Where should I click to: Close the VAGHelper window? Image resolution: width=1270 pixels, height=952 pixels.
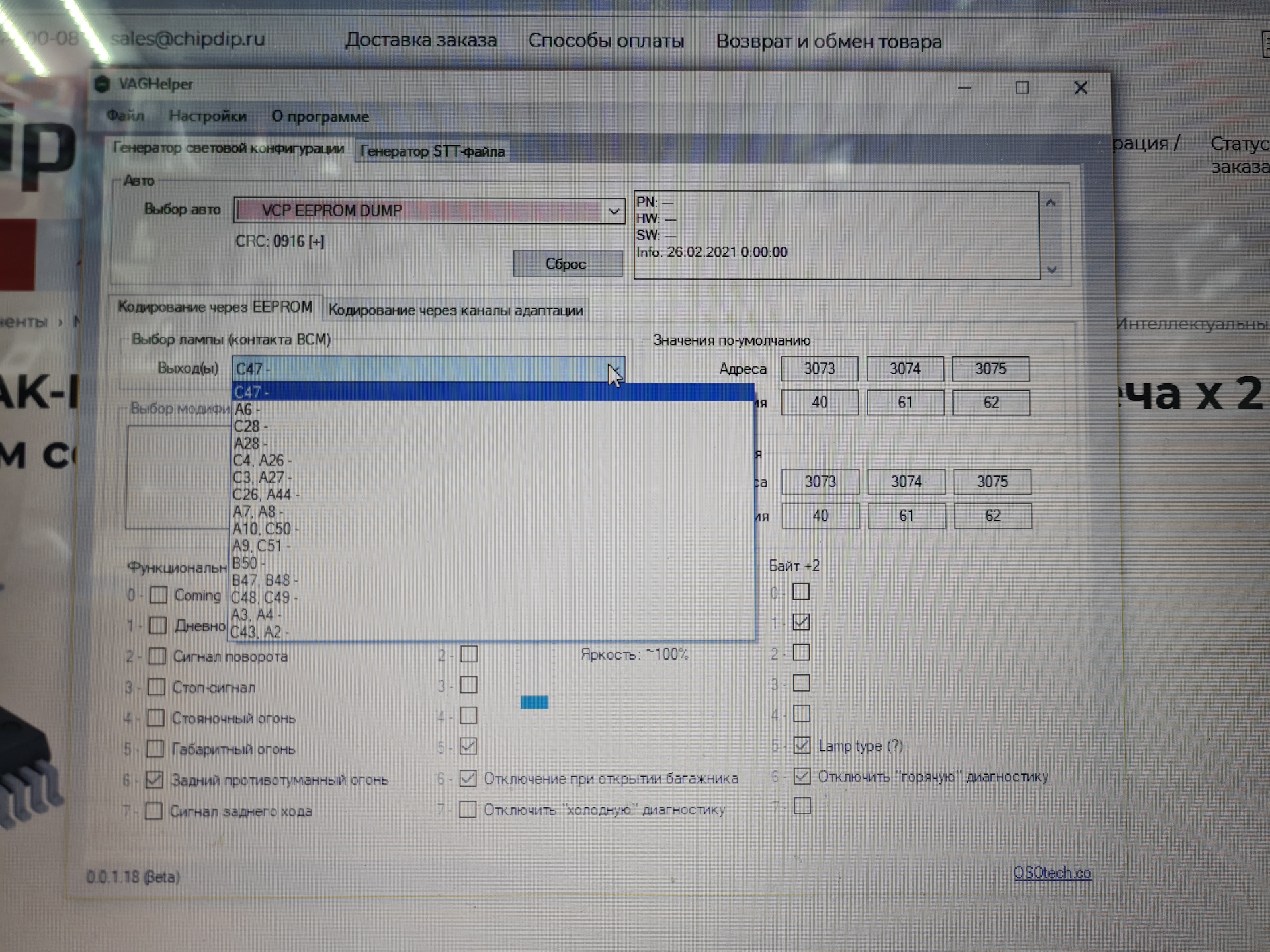click(1081, 88)
